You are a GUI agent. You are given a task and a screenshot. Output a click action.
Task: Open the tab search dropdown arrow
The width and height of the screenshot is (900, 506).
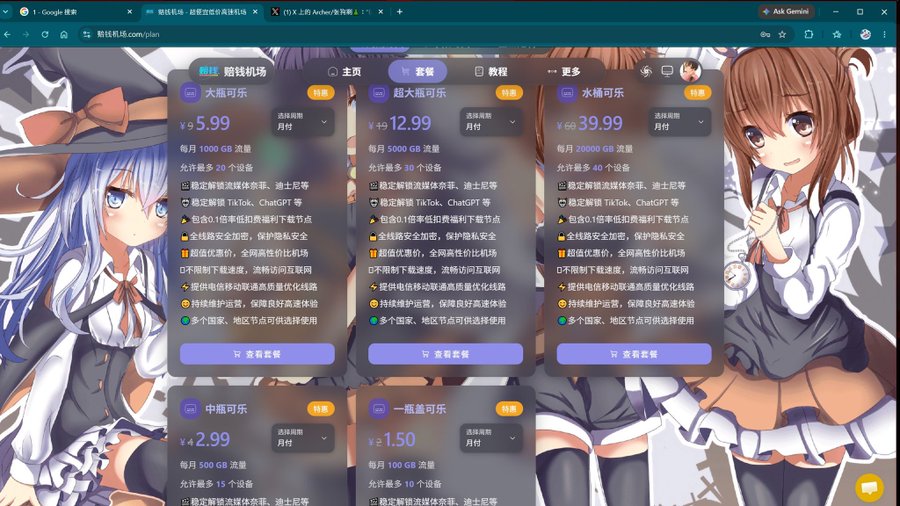coord(6,11)
